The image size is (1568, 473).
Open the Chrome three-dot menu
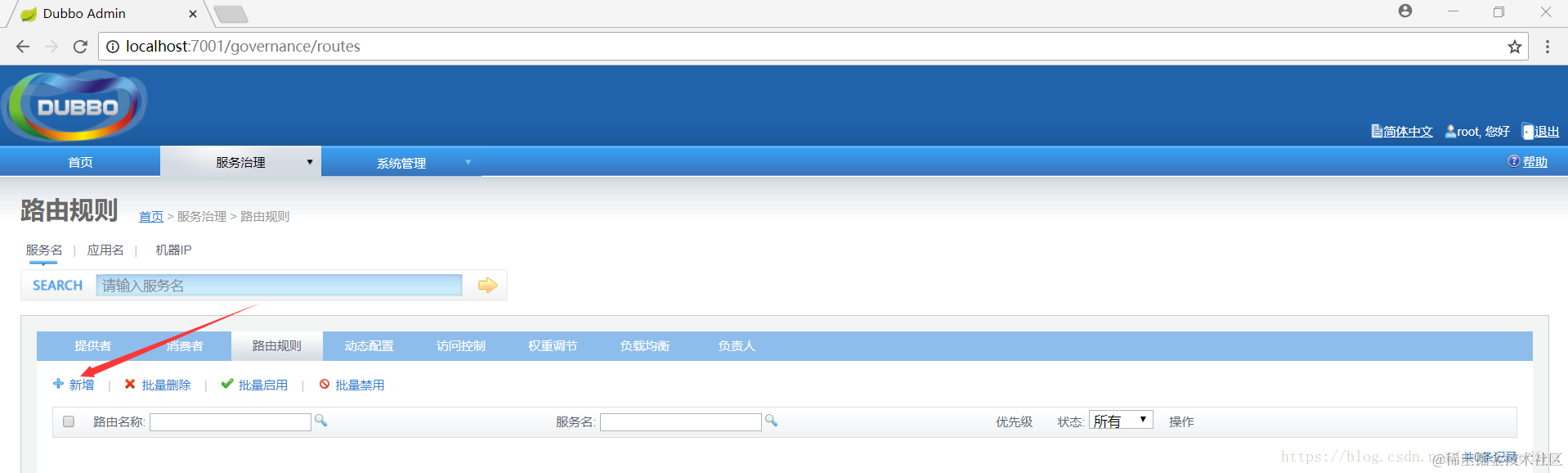tap(1548, 47)
